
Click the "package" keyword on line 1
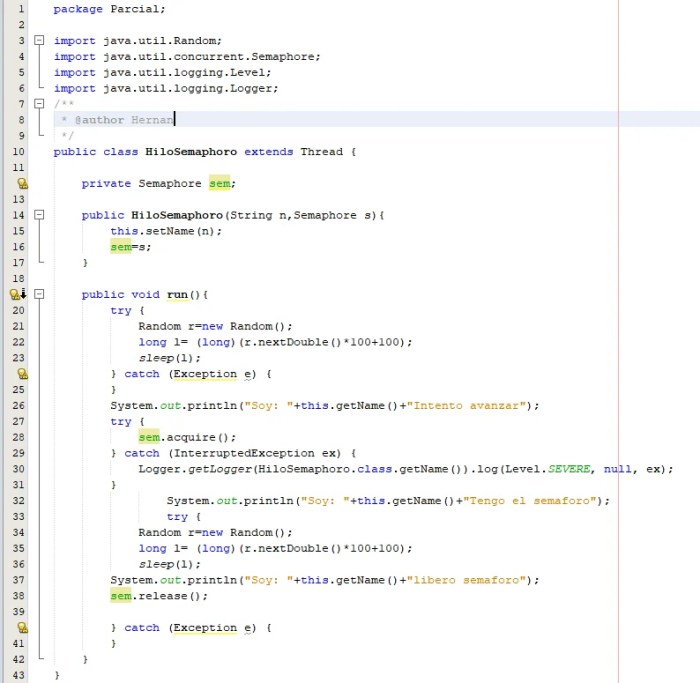(78, 9)
